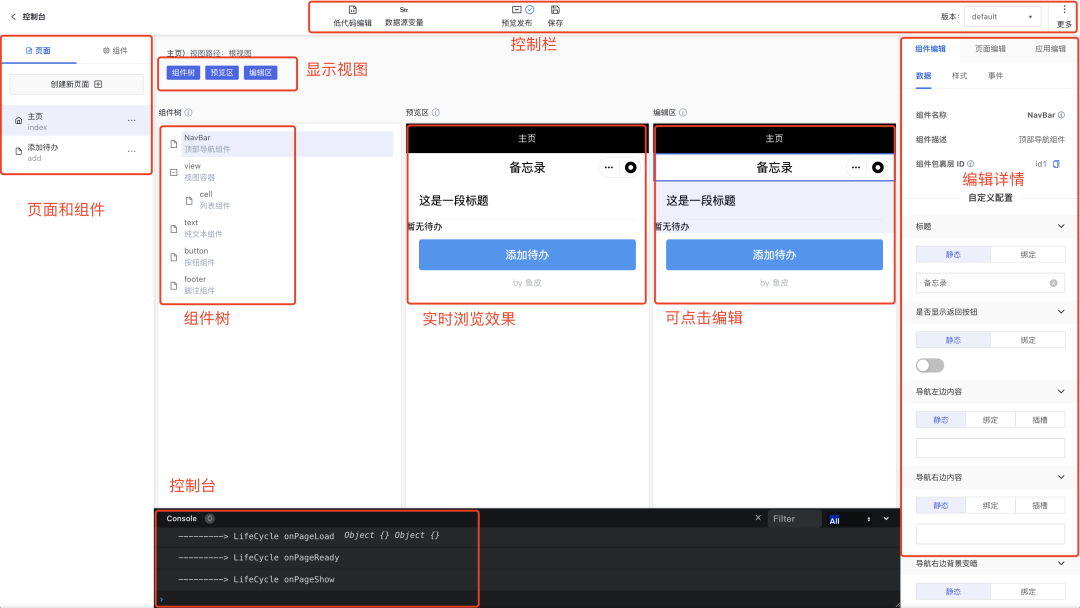1080x608 pixels.
Task: Open options for the 添加待办 page
Action: [131, 150]
